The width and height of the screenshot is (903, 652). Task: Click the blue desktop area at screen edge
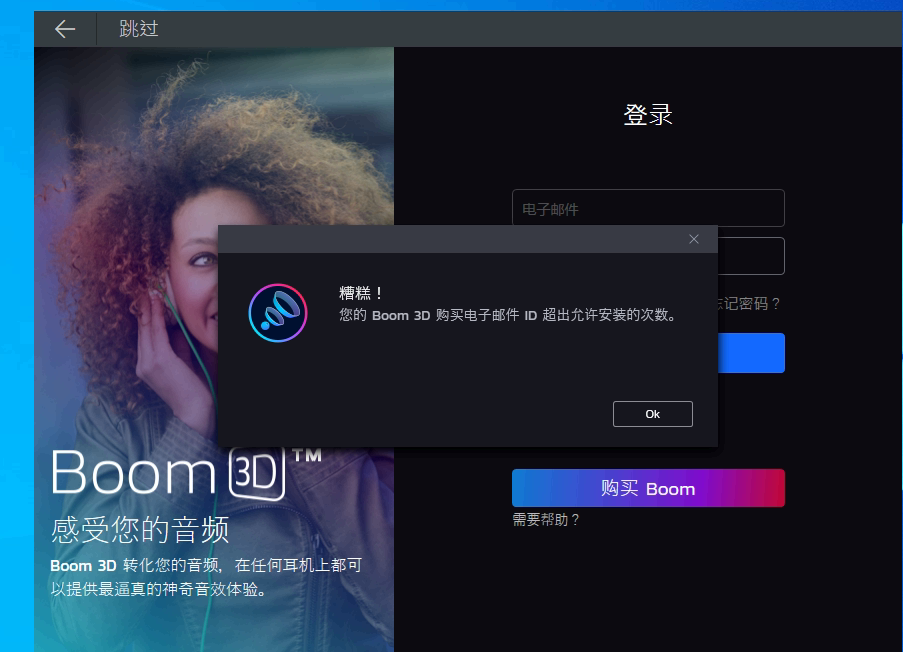click(x=15, y=326)
